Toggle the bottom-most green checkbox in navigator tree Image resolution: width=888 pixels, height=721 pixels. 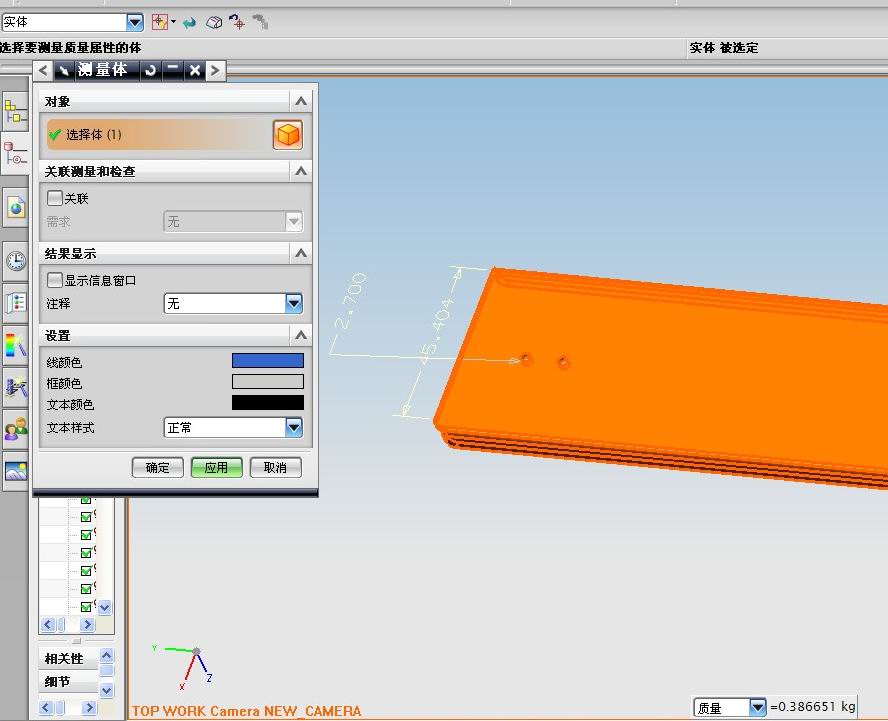pos(86,607)
